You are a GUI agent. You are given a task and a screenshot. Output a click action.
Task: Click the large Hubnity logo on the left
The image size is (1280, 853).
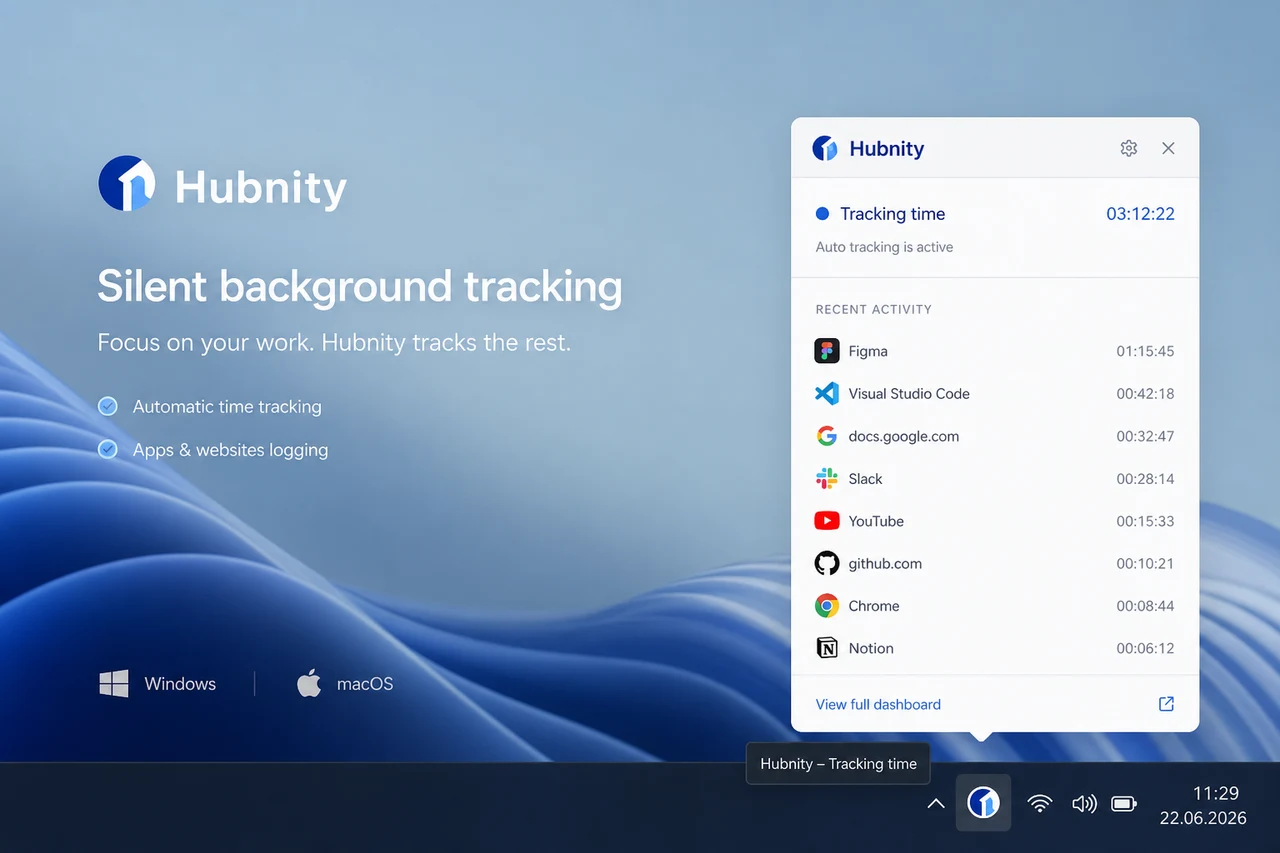point(126,183)
